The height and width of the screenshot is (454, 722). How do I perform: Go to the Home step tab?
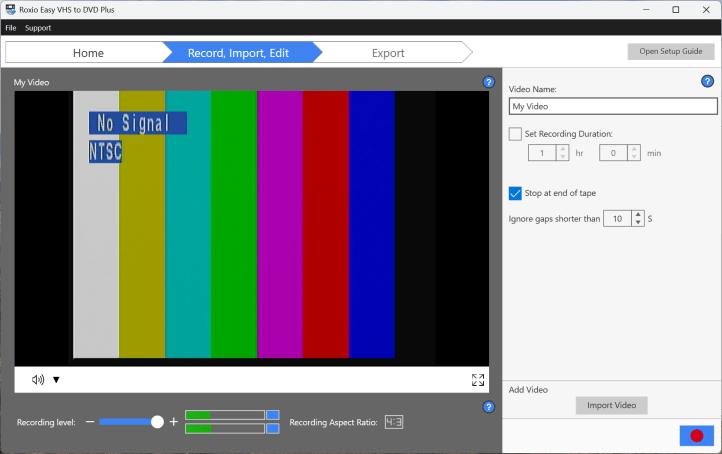(88, 53)
